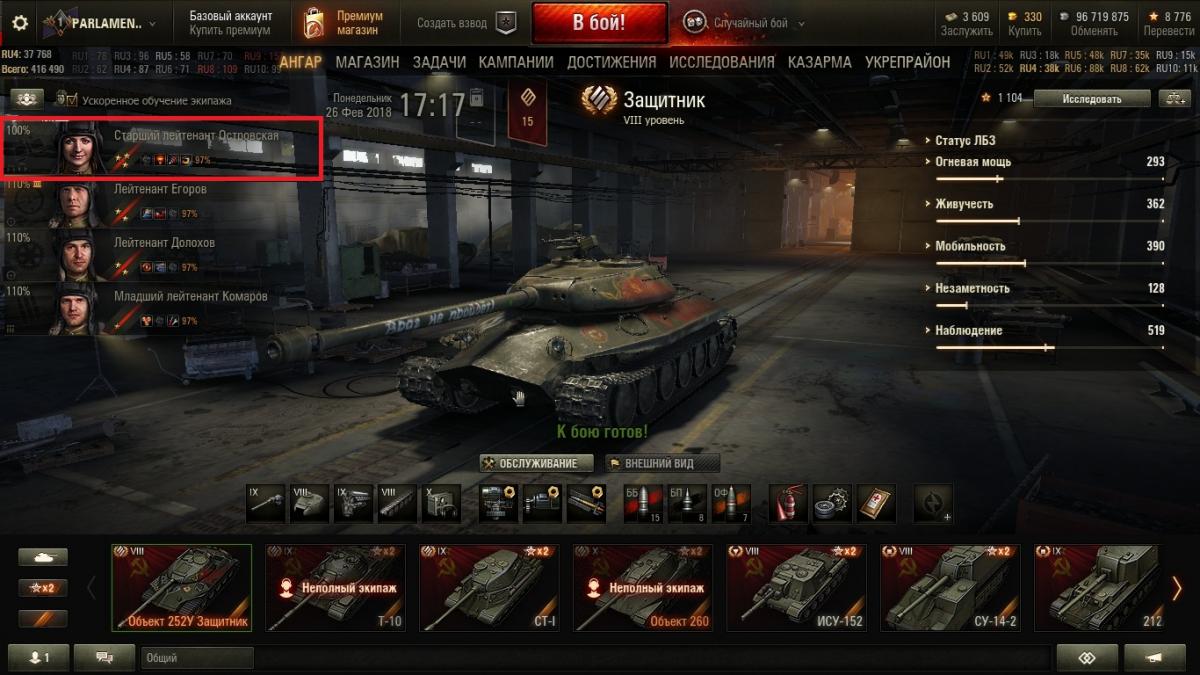Start battle with В бой! button

tap(599, 22)
